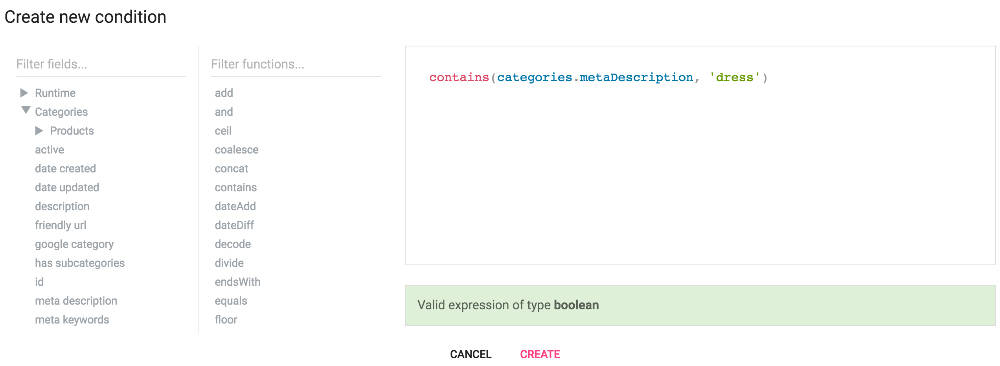Image resolution: width=1000 pixels, height=366 pixels.
Task: Choose the 'concat' function
Action: point(232,169)
